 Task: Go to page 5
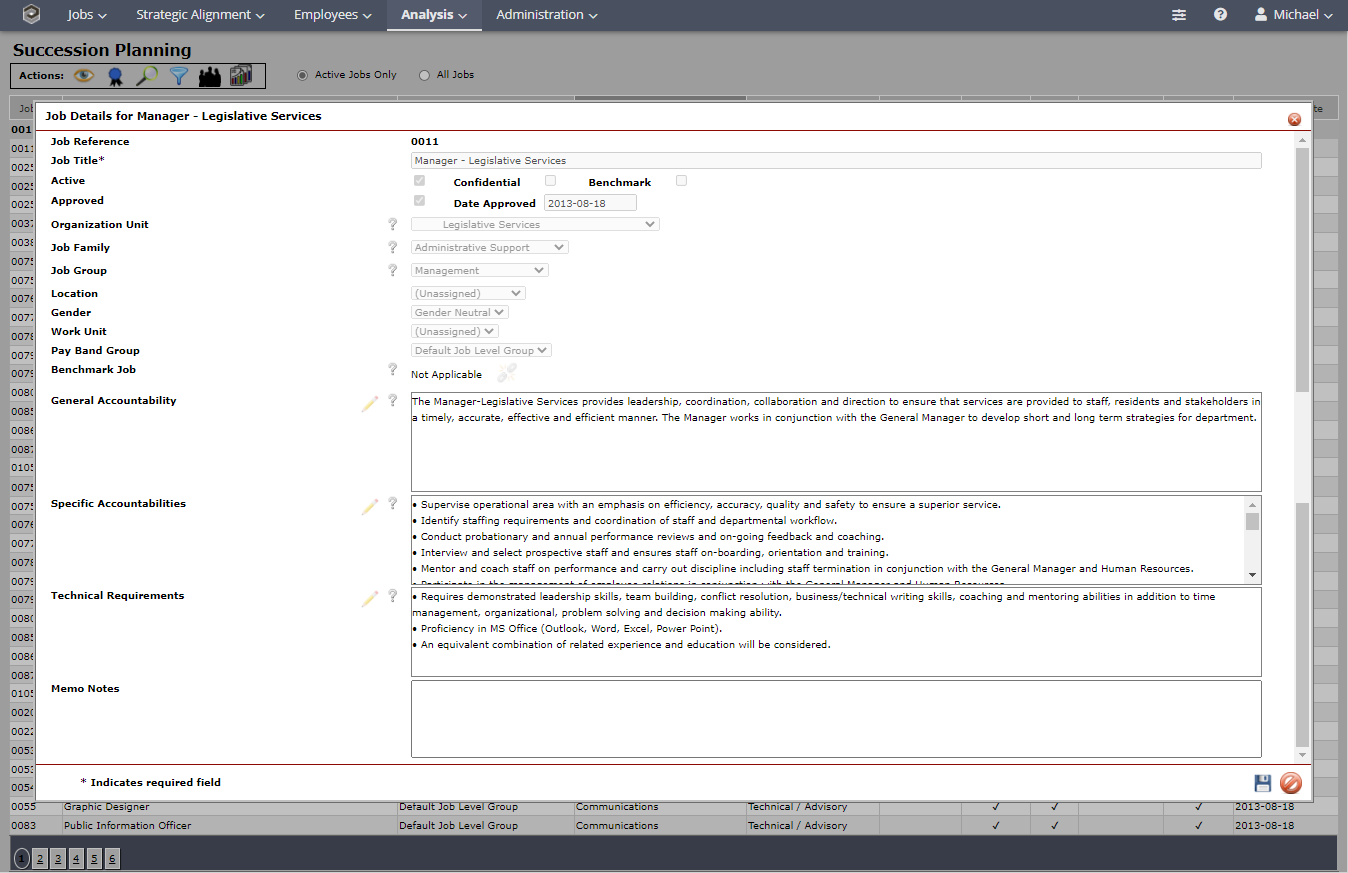(94, 858)
